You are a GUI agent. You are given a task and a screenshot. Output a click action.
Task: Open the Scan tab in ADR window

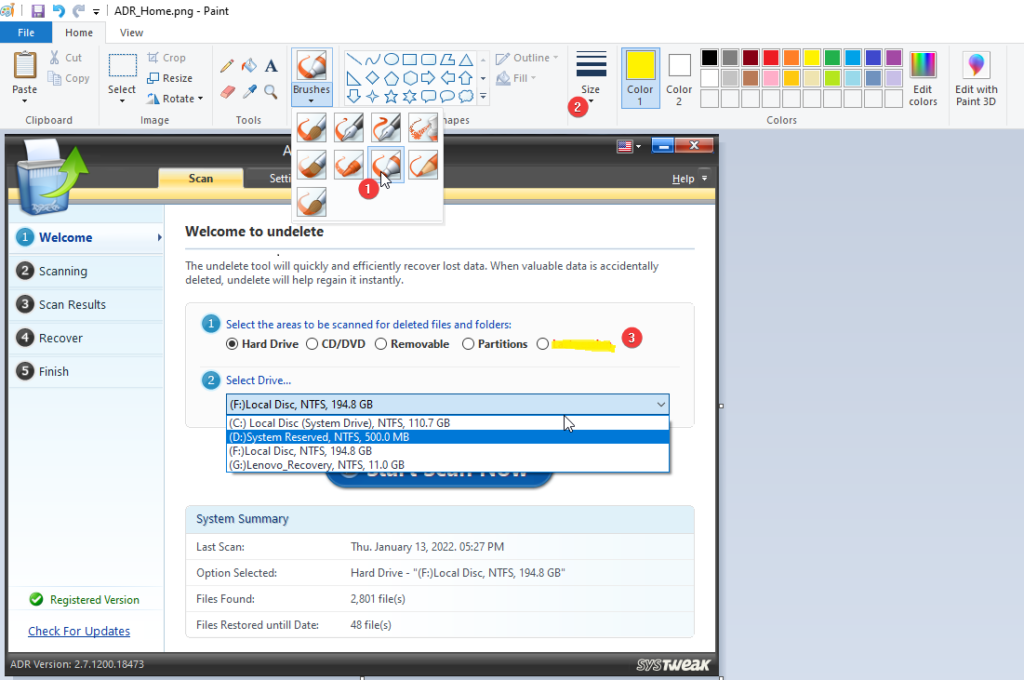pos(200,178)
